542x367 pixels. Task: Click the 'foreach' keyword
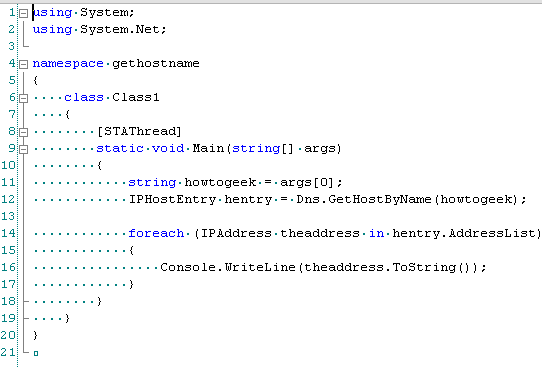tap(156, 233)
